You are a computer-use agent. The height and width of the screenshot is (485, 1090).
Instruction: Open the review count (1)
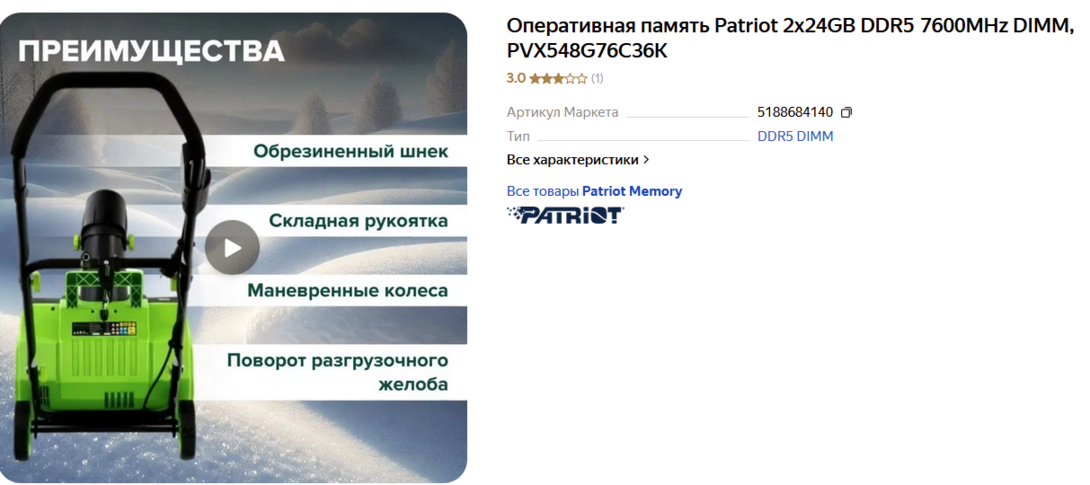(597, 79)
